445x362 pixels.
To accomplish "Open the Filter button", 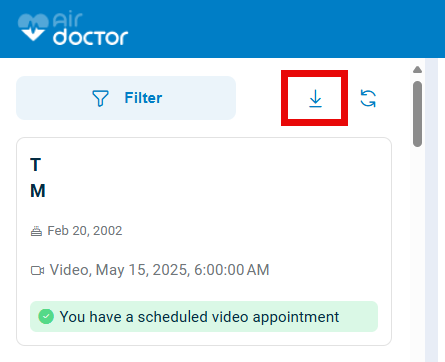I will click(x=126, y=98).
